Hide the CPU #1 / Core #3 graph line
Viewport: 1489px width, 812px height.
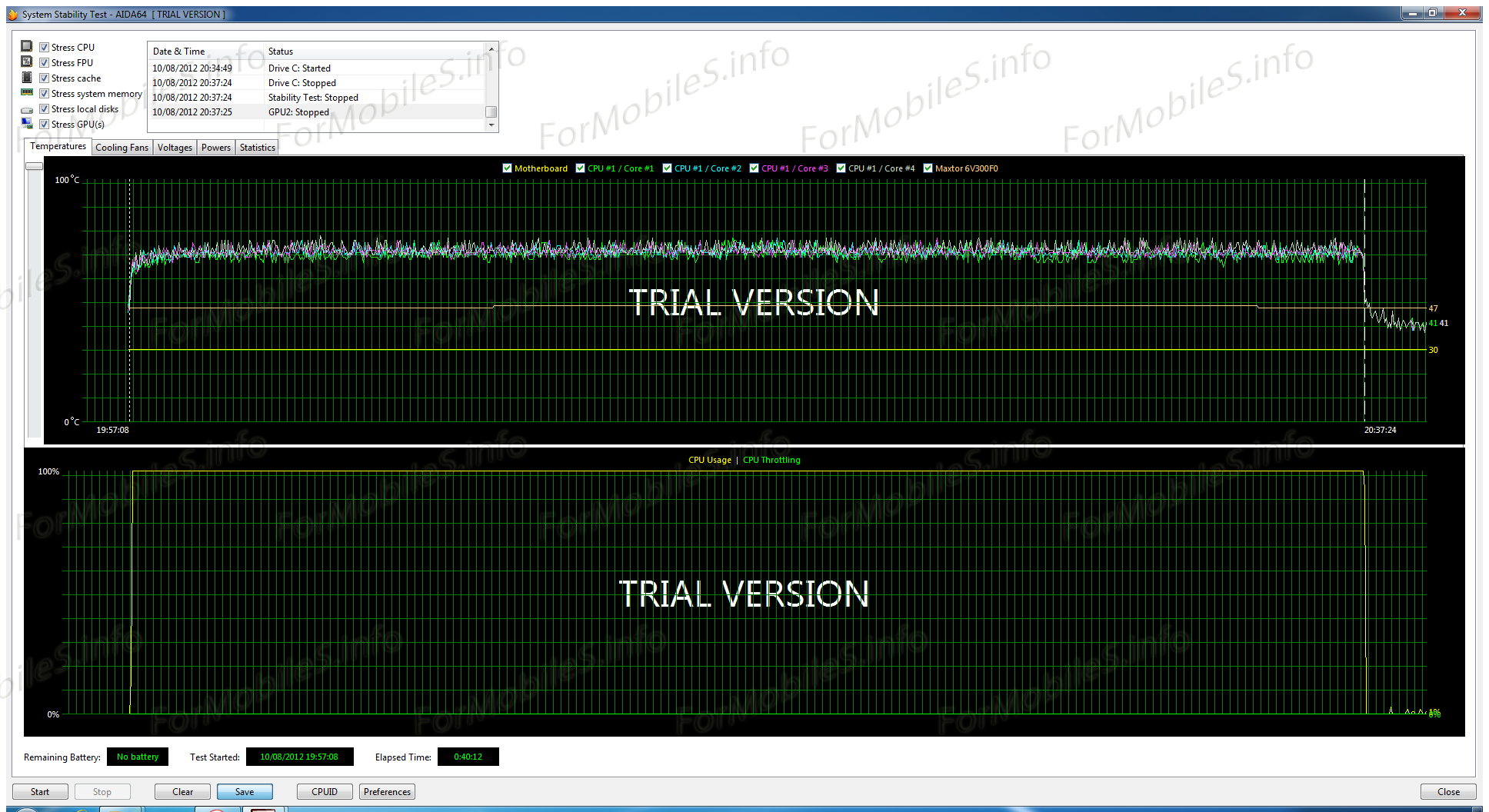[x=754, y=168]
